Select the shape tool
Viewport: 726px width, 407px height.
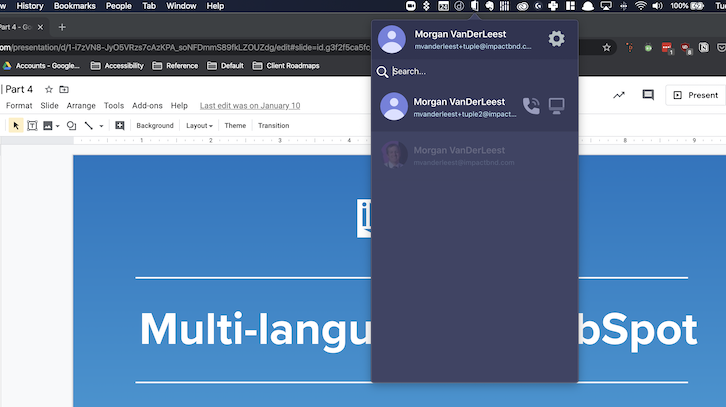coord(70,126)
